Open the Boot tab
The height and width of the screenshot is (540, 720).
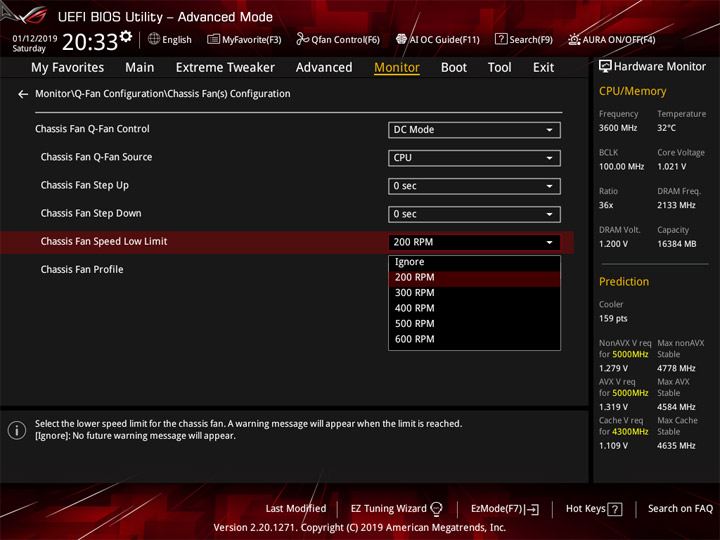[454, 68]
